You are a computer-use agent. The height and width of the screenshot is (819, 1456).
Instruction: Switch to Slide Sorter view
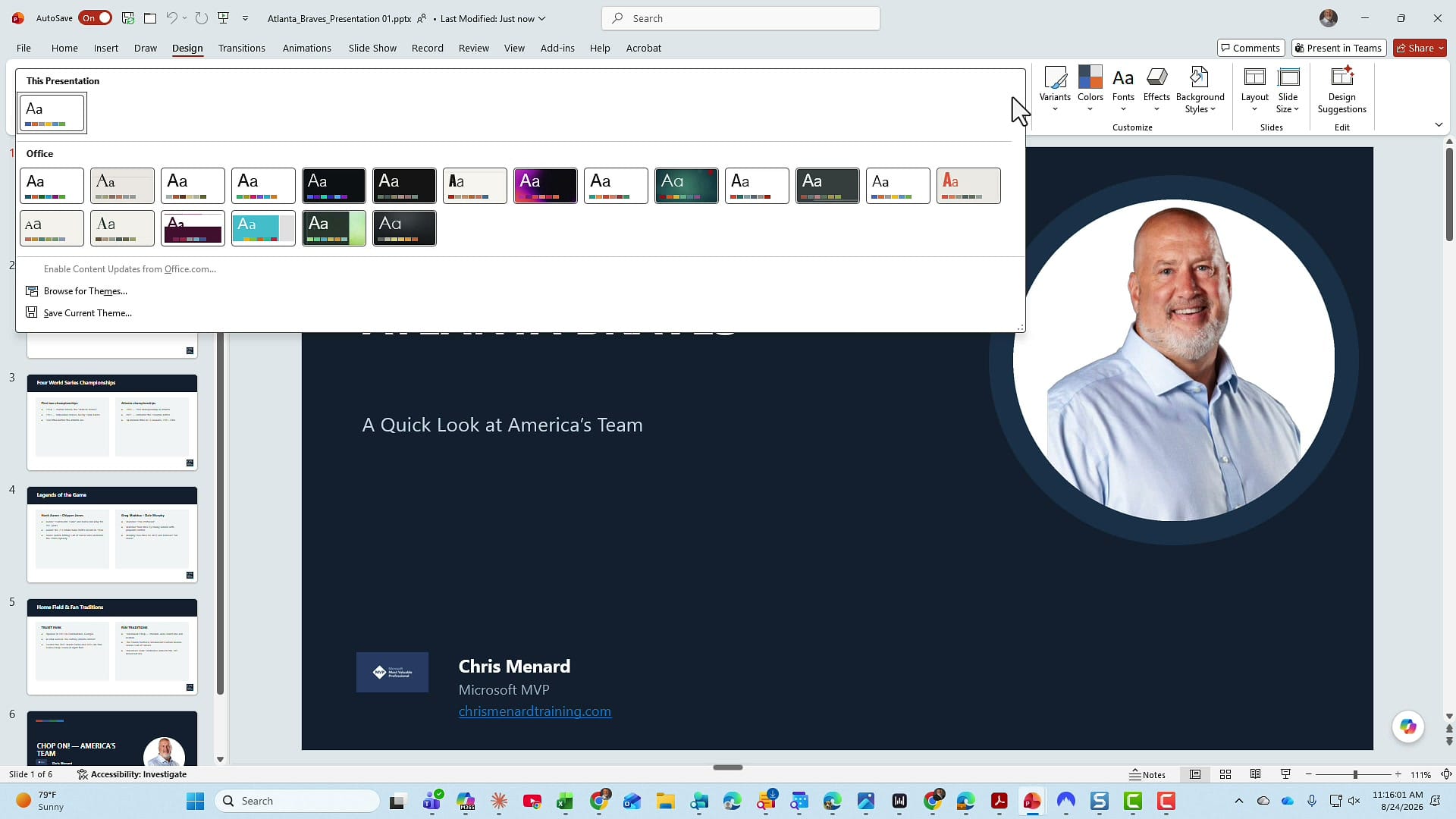[x=1225, y=774]
